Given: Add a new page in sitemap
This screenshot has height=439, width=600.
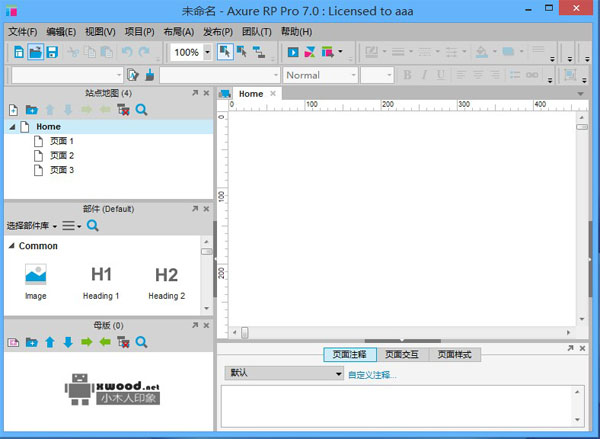Looking at the screenshot, I should (x=13, y=110).
